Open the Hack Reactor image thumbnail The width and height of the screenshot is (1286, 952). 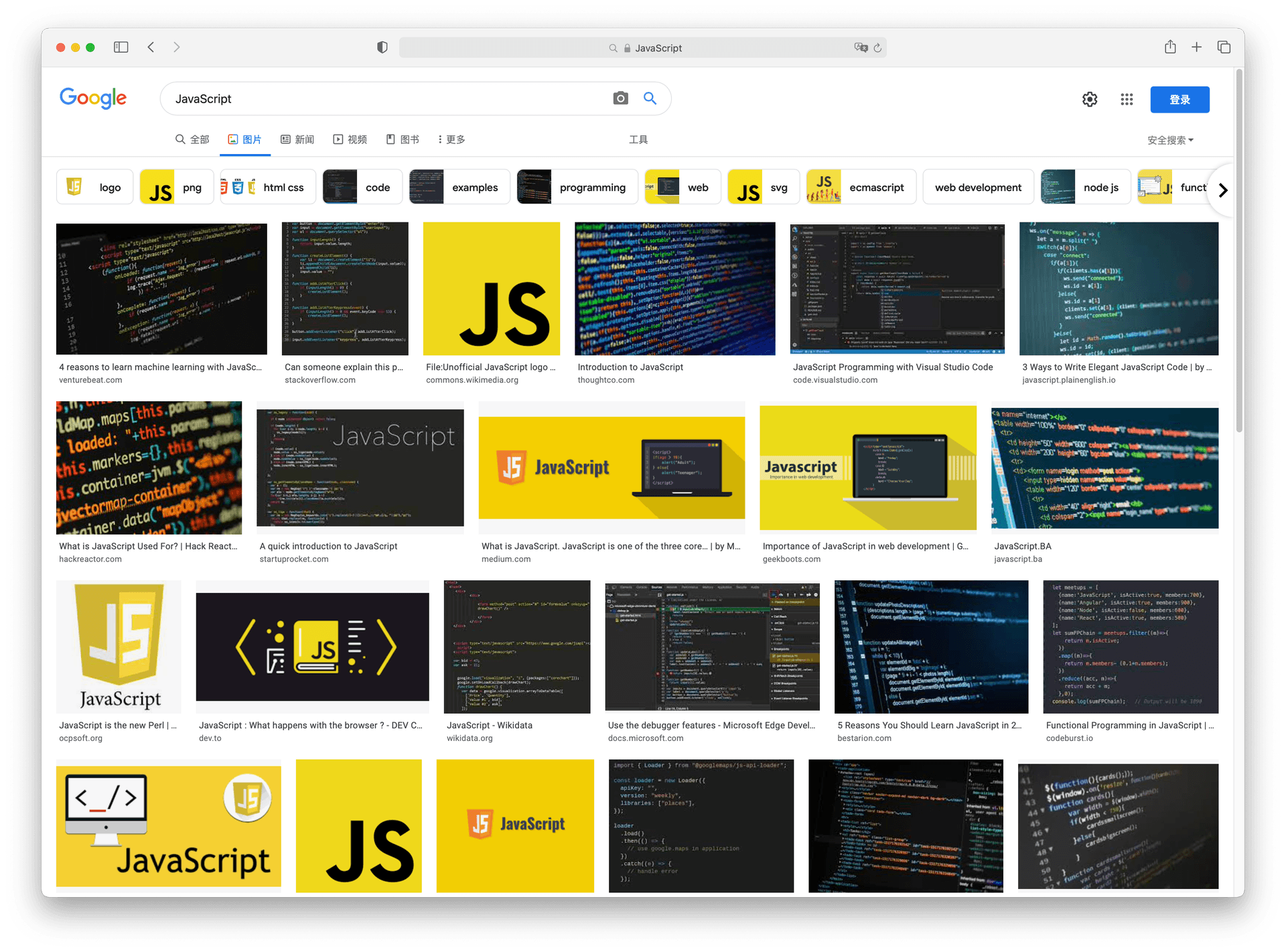coord(149,468)
